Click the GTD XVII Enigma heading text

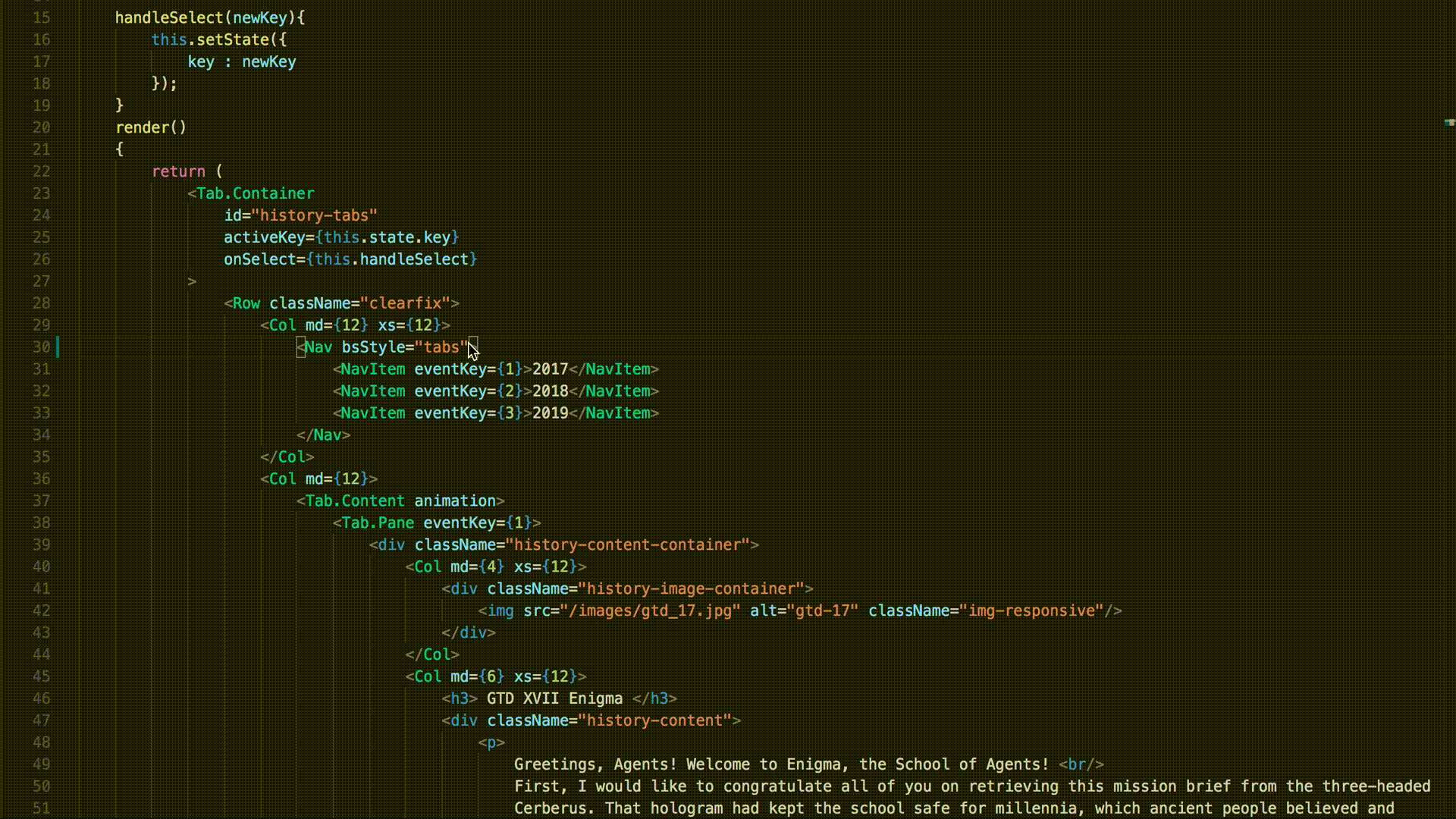click(554, 698)
